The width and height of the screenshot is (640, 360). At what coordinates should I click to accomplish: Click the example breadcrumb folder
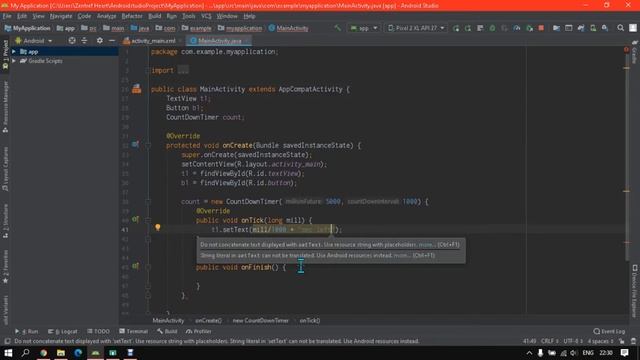[197, 28]
